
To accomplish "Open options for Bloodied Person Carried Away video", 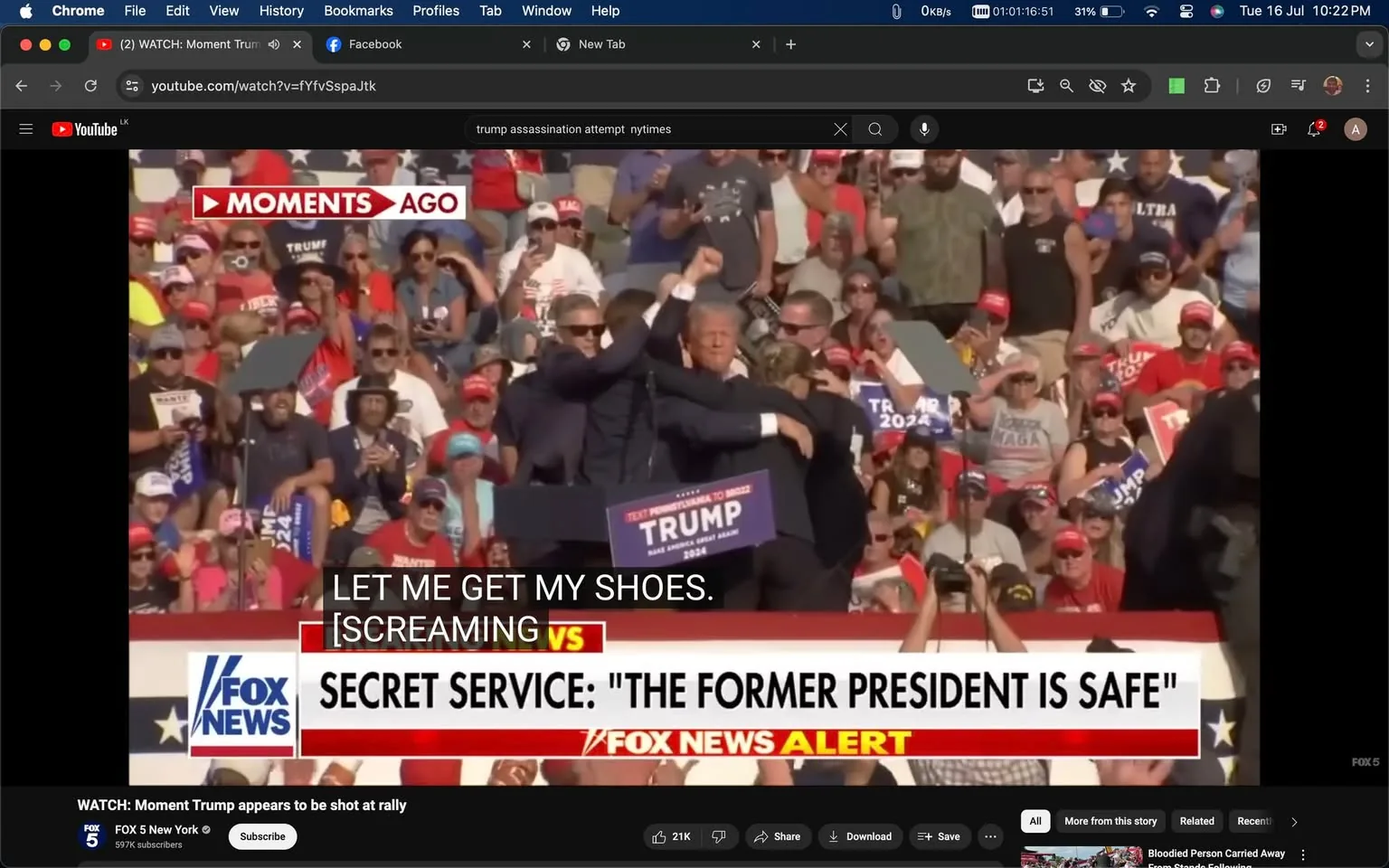I will [x=1302, y=854].
